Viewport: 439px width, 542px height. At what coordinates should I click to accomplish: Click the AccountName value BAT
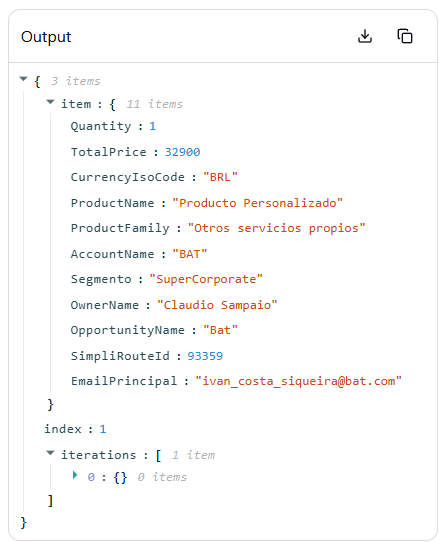[189, 254]
